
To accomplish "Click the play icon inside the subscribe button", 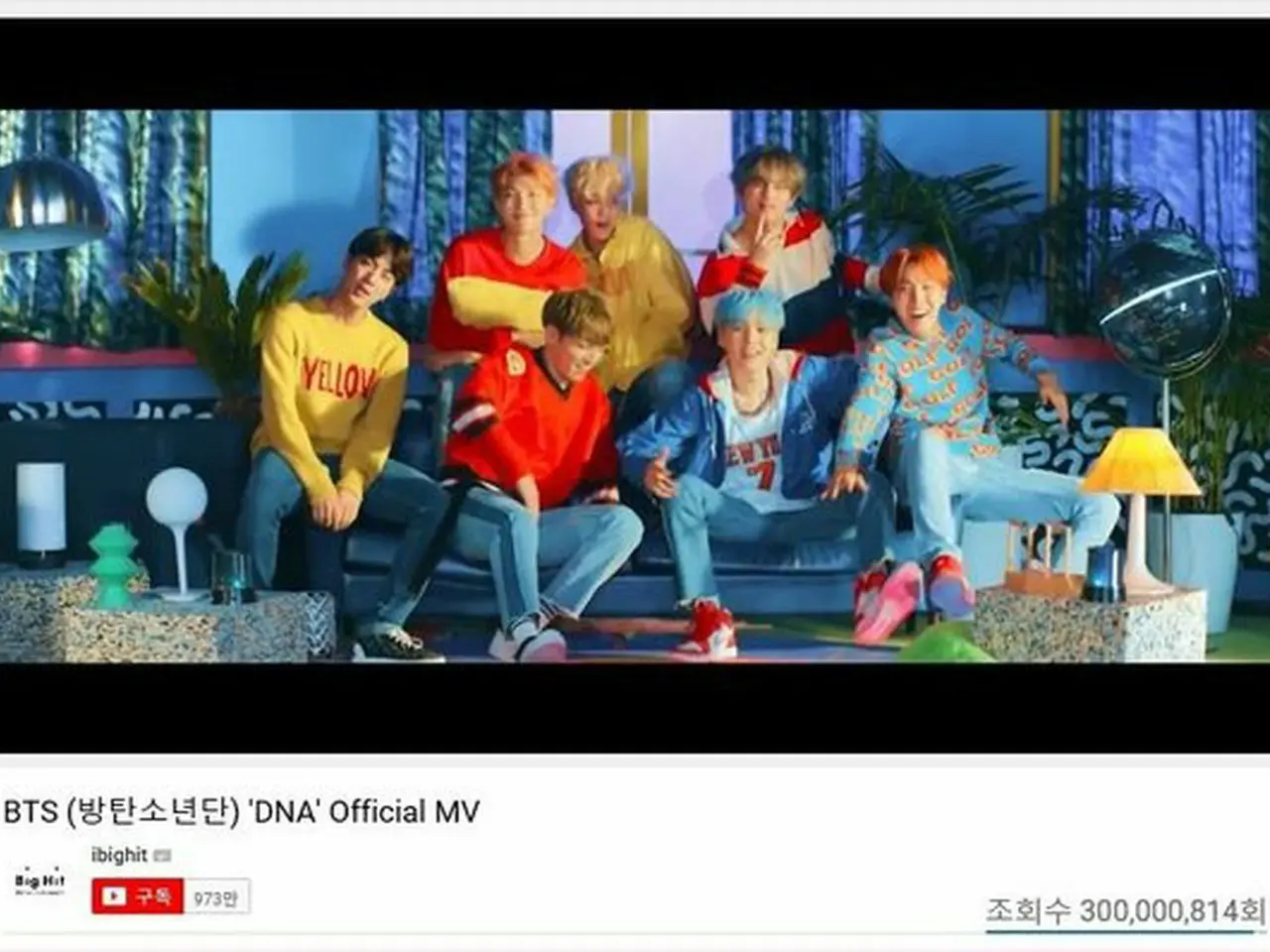I will click(x=114, y=896).
